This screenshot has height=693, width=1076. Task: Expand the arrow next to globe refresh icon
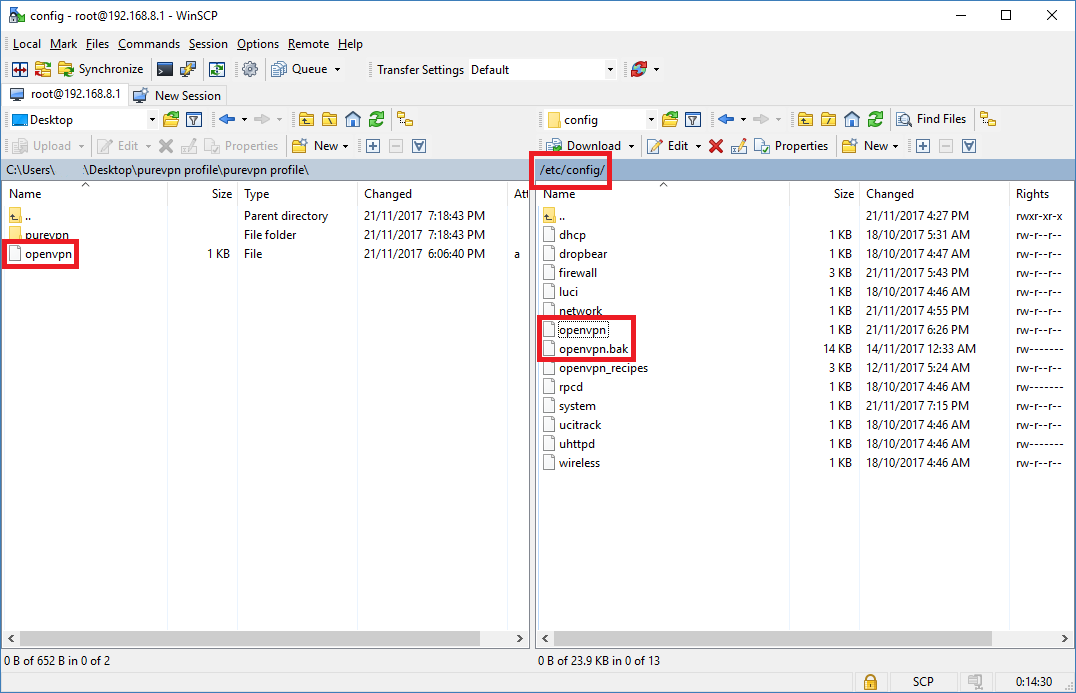click(x=656, y=69)
